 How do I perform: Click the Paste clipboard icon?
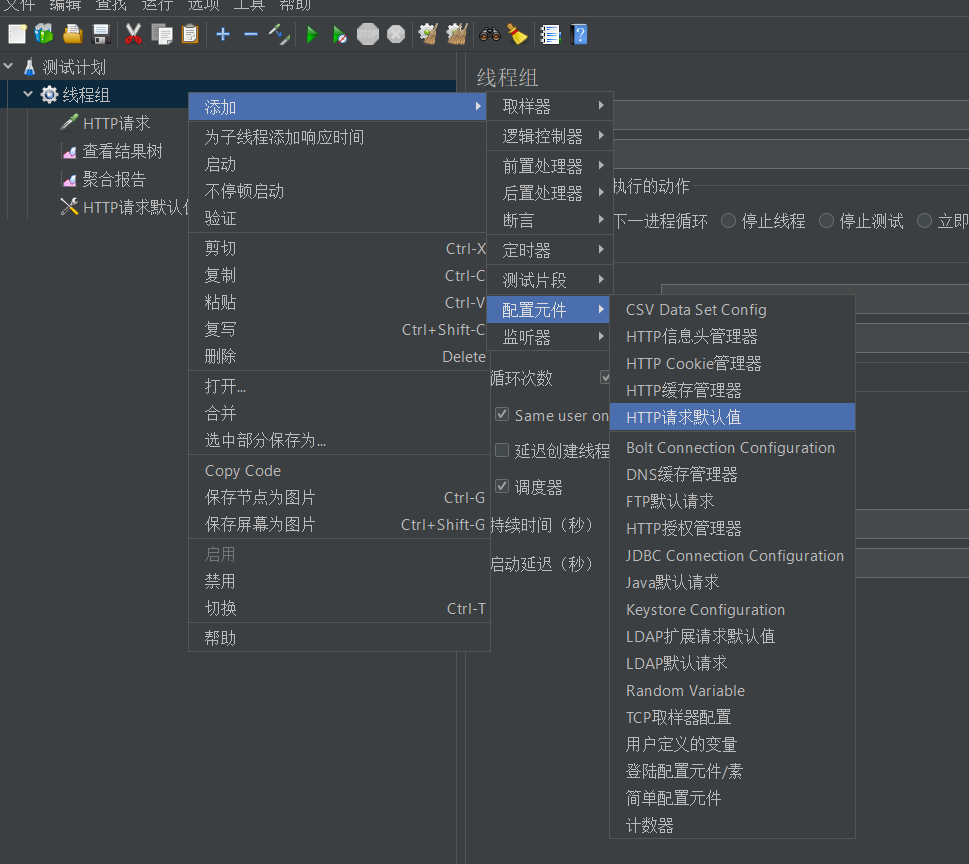[x=190, y=34]
